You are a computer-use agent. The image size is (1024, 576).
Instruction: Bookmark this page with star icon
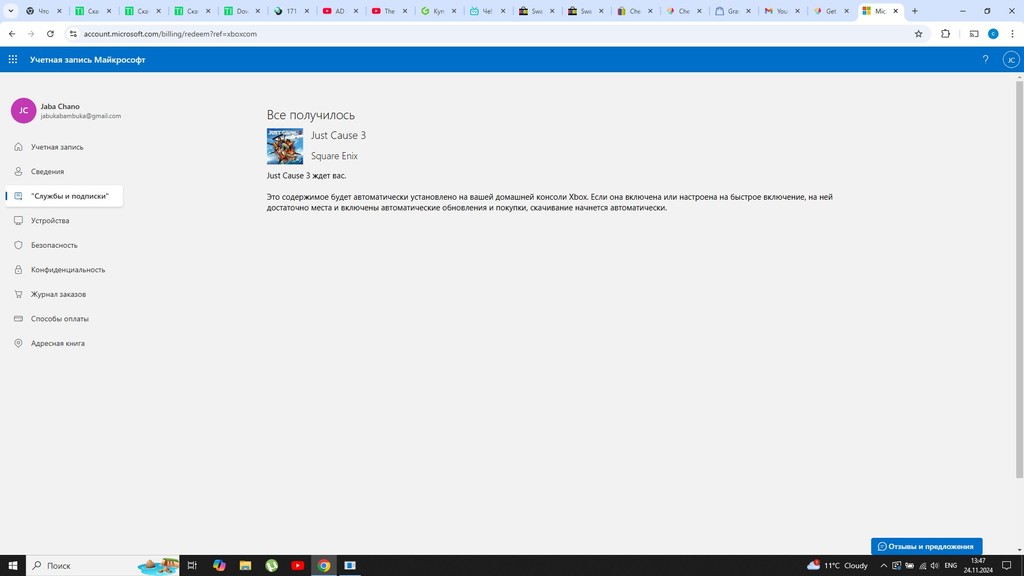[918, 34]
